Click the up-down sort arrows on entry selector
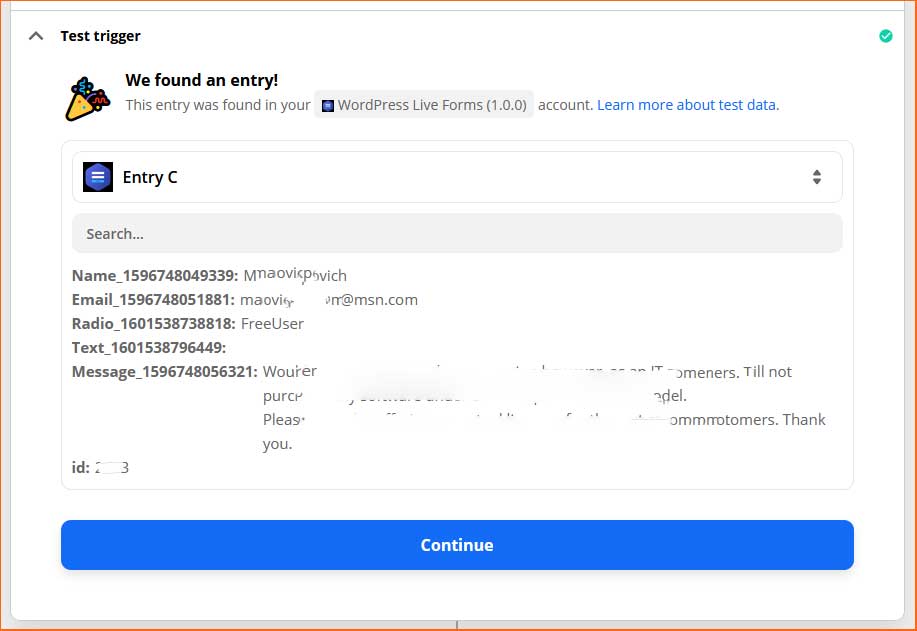Screen dimensions: 917x631 (x=816, y=177)
